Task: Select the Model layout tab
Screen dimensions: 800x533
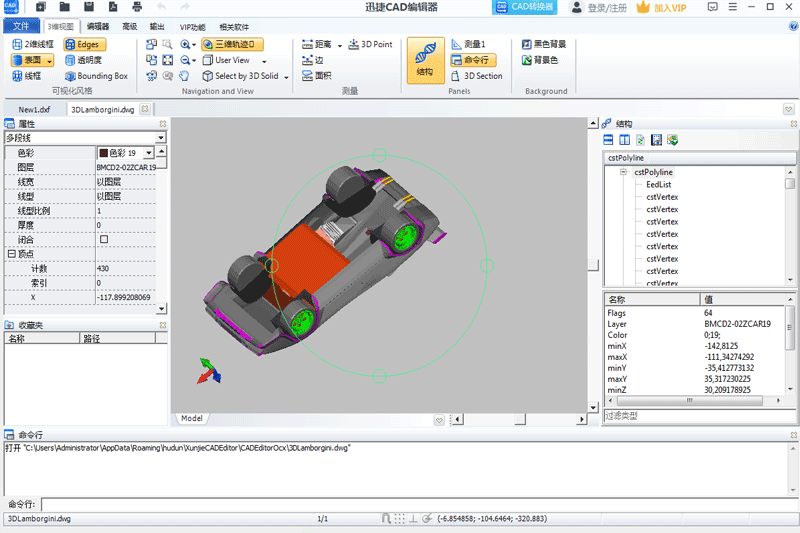Action: pos(192,418)
